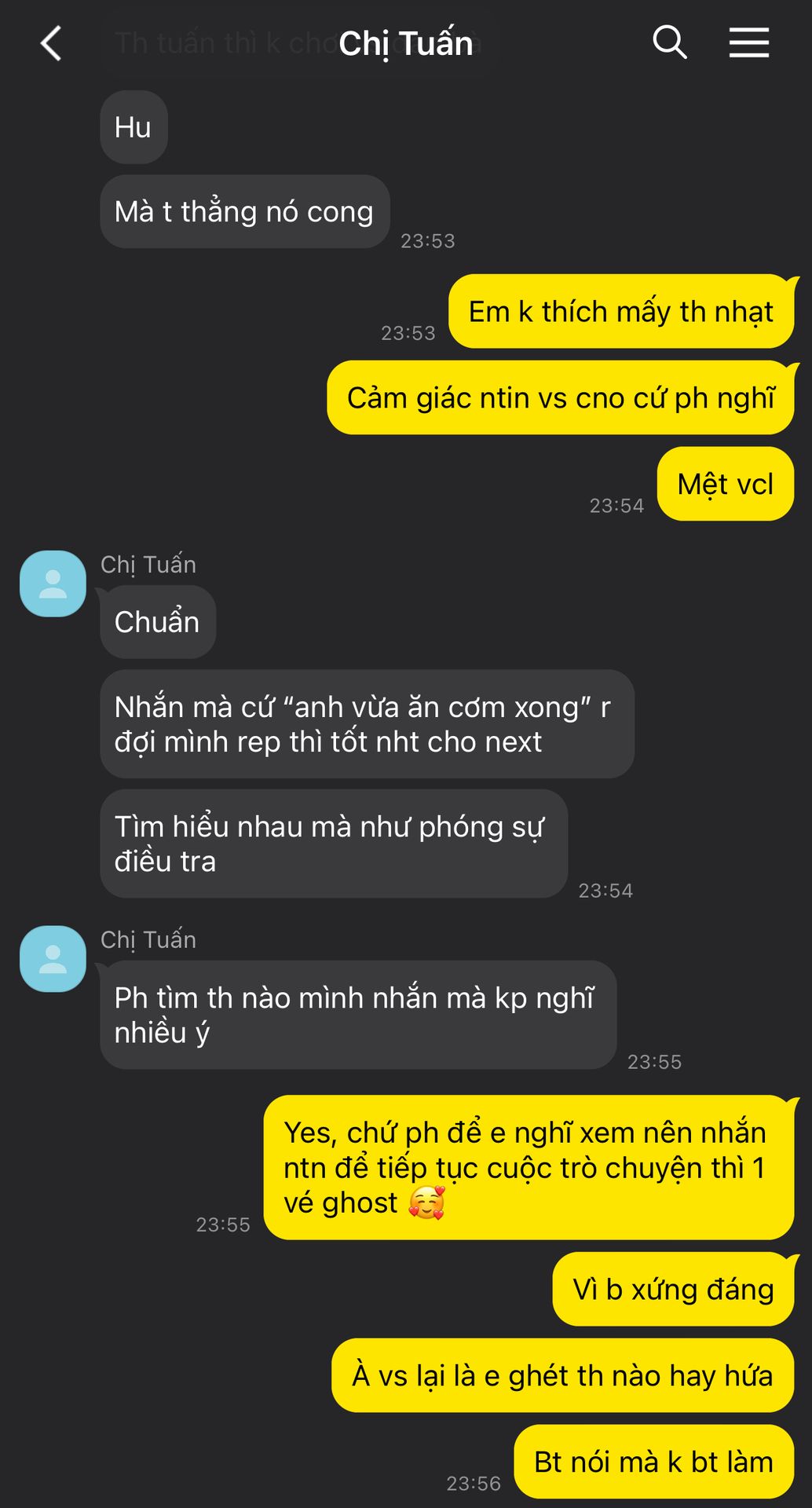Select the 'Mà t thằng nó cong' message
The height and width of the screenshot is (1508, 812).
tap(244, 211)
